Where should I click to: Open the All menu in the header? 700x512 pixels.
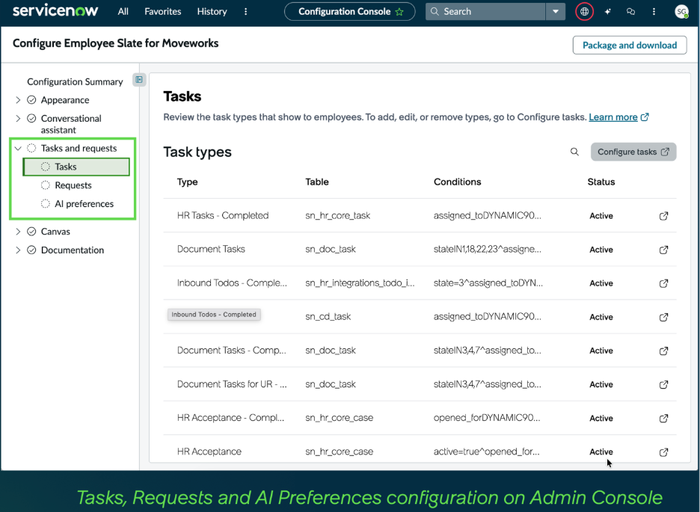[123, 12]
